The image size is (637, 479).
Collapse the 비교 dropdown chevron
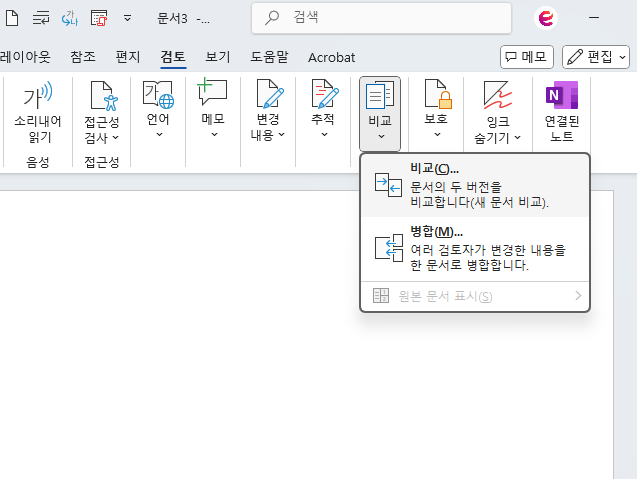381,137
